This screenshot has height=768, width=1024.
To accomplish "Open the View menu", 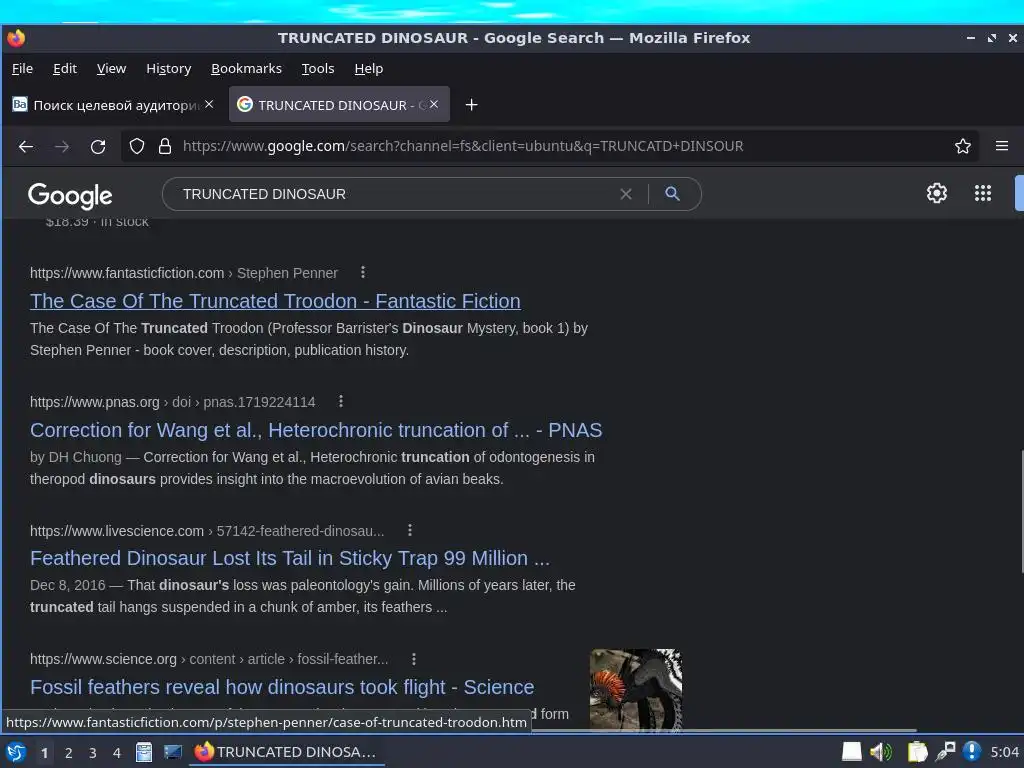I will click(111, 69).
